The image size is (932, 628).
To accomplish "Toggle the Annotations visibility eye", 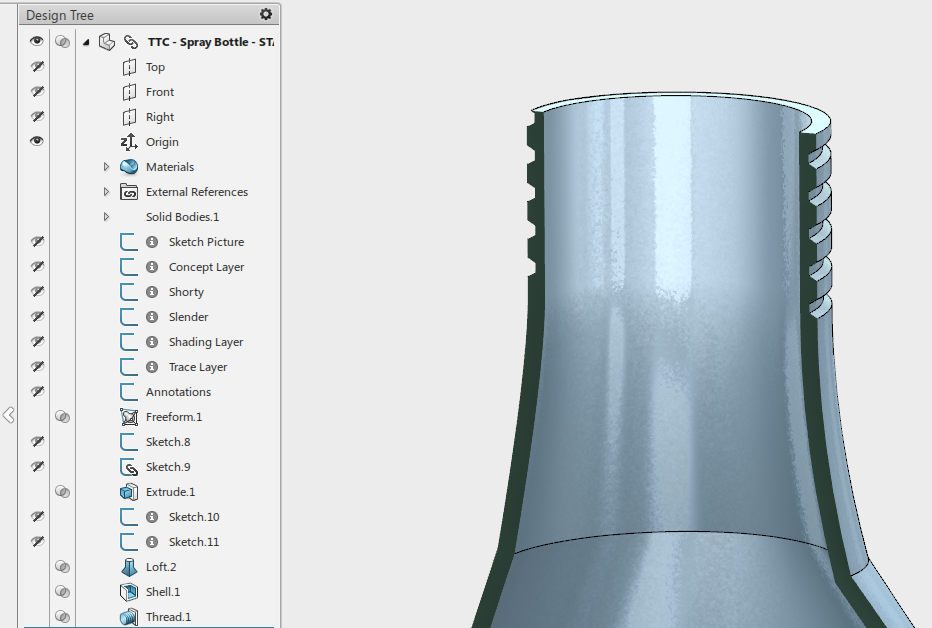I will click(37, 392).
